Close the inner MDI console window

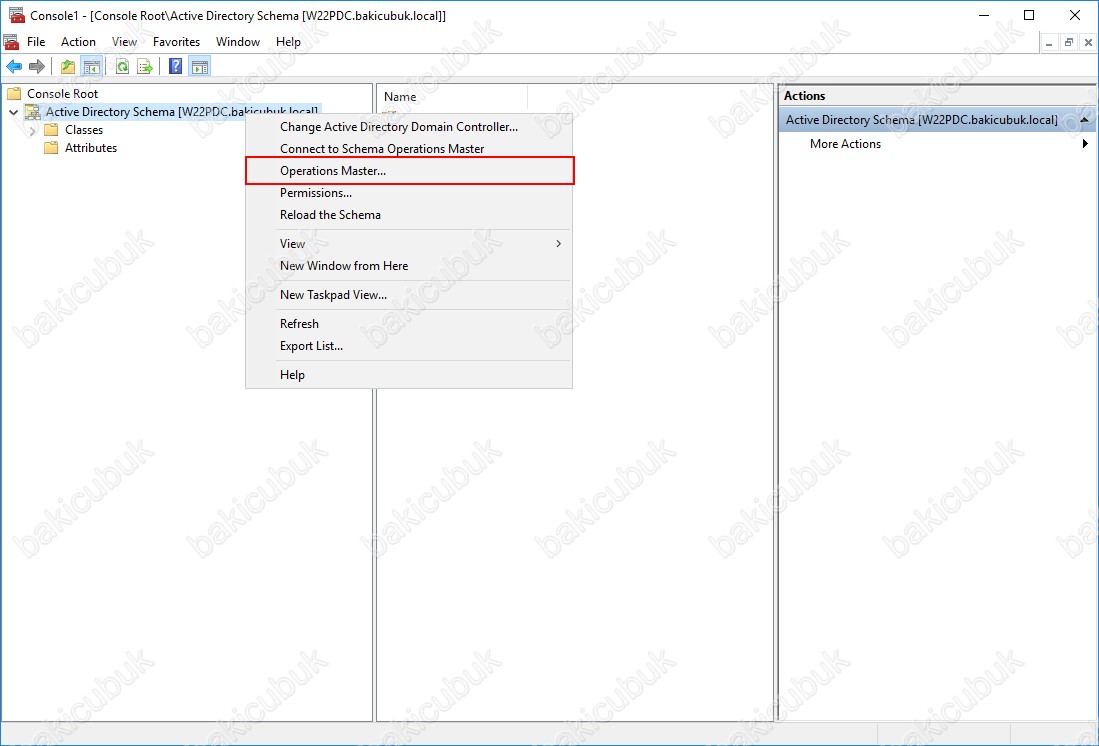1088,43
